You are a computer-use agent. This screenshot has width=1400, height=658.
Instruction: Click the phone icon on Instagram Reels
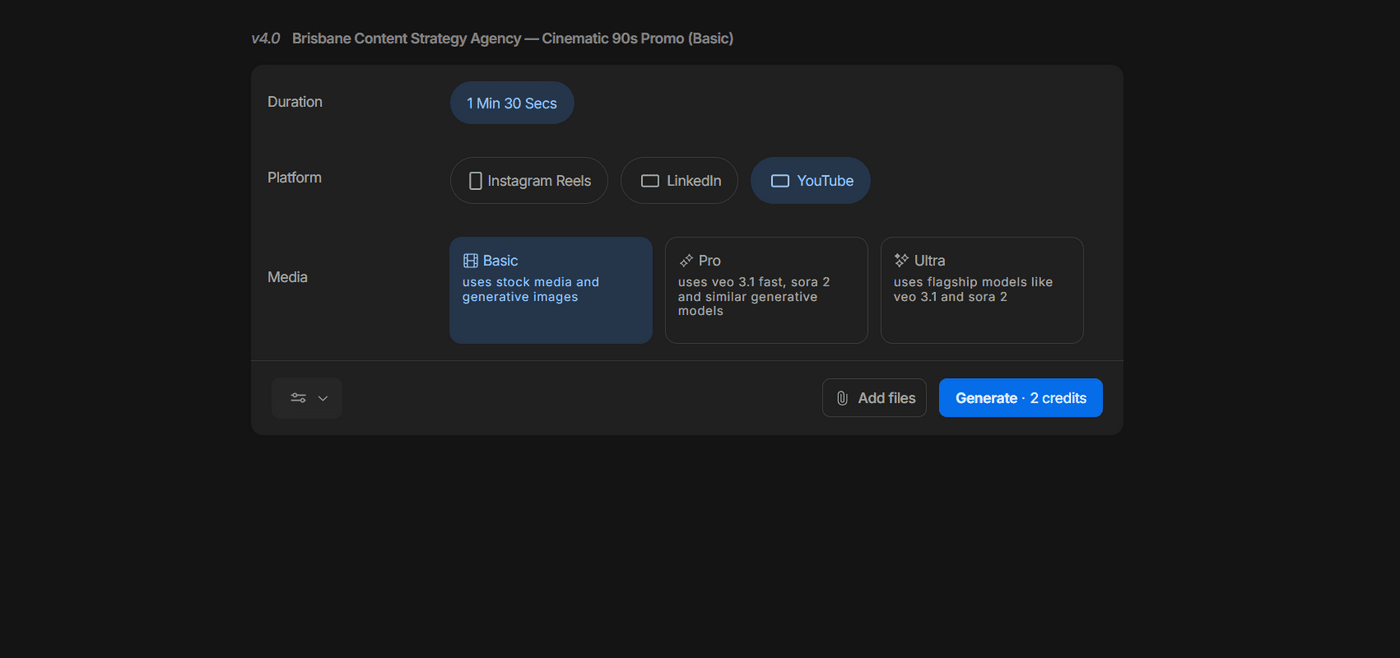(475, 181)
